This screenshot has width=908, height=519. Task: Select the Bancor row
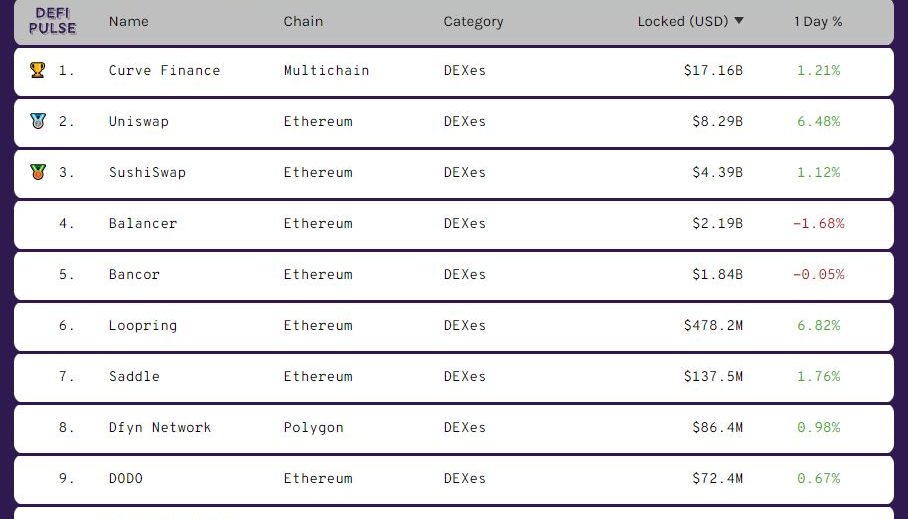tap(454, 275)
